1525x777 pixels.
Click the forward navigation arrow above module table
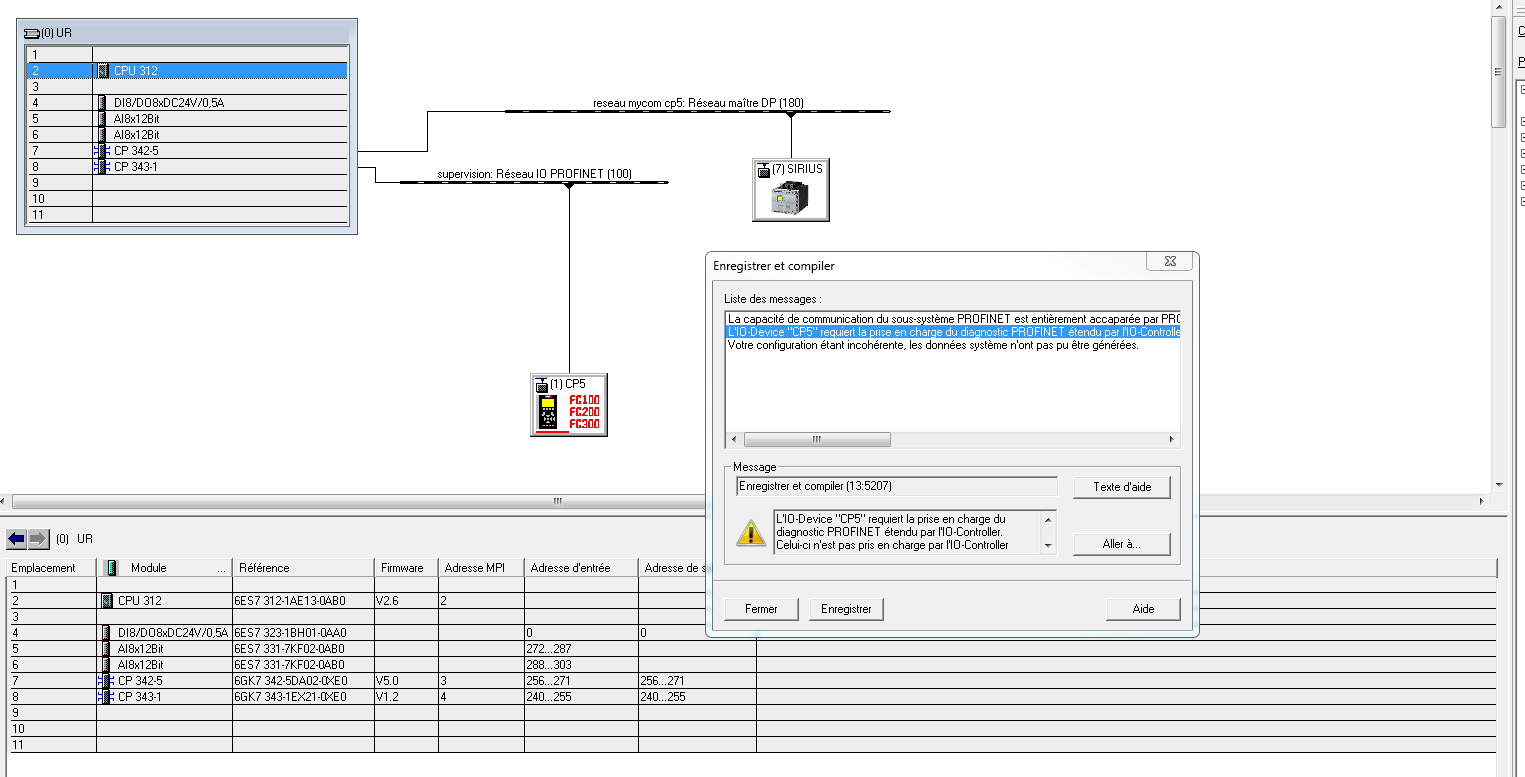(38, 539)
